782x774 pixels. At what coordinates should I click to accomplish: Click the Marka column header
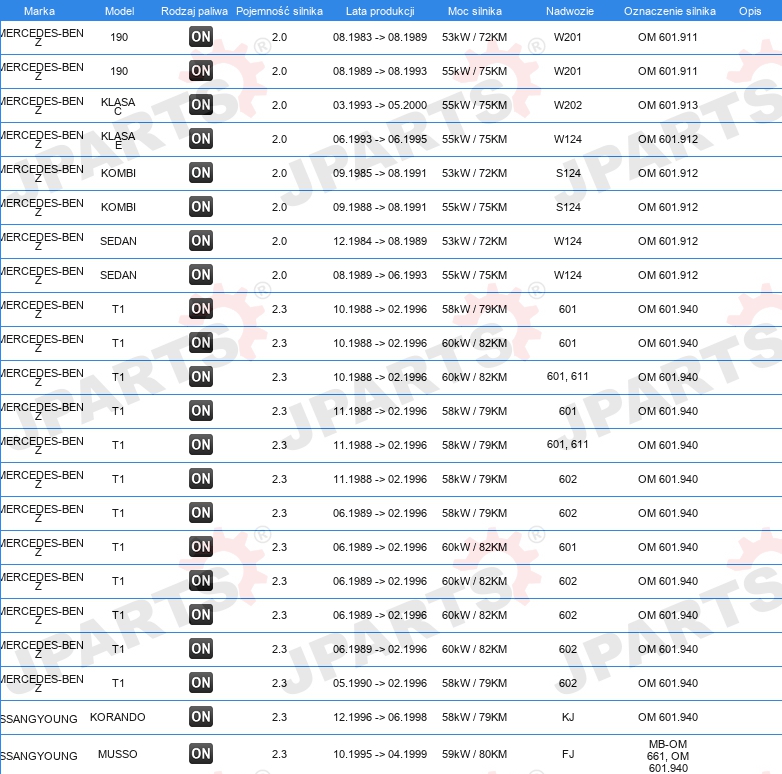pos(39,11)
